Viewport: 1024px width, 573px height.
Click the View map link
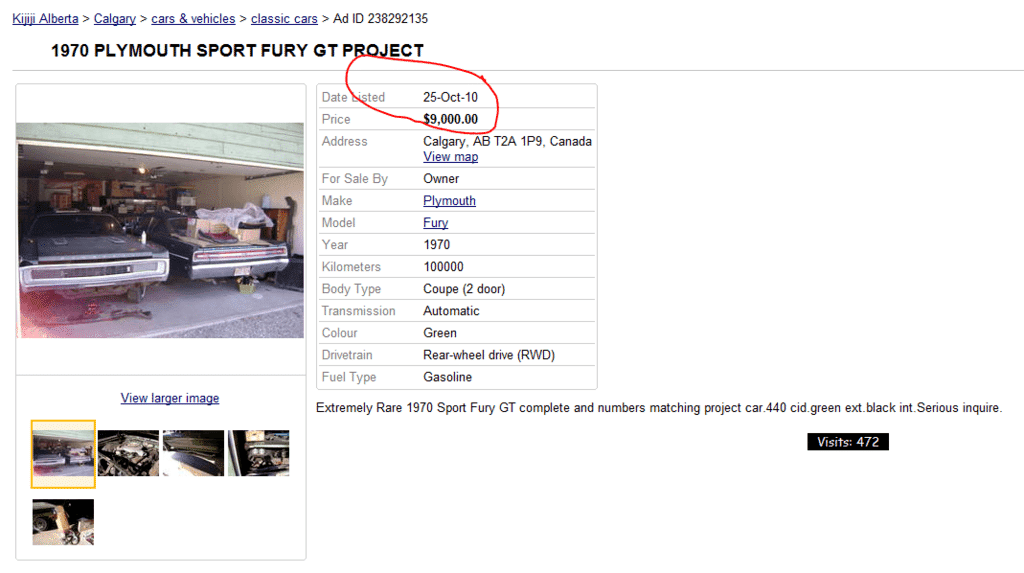[450, 157]
